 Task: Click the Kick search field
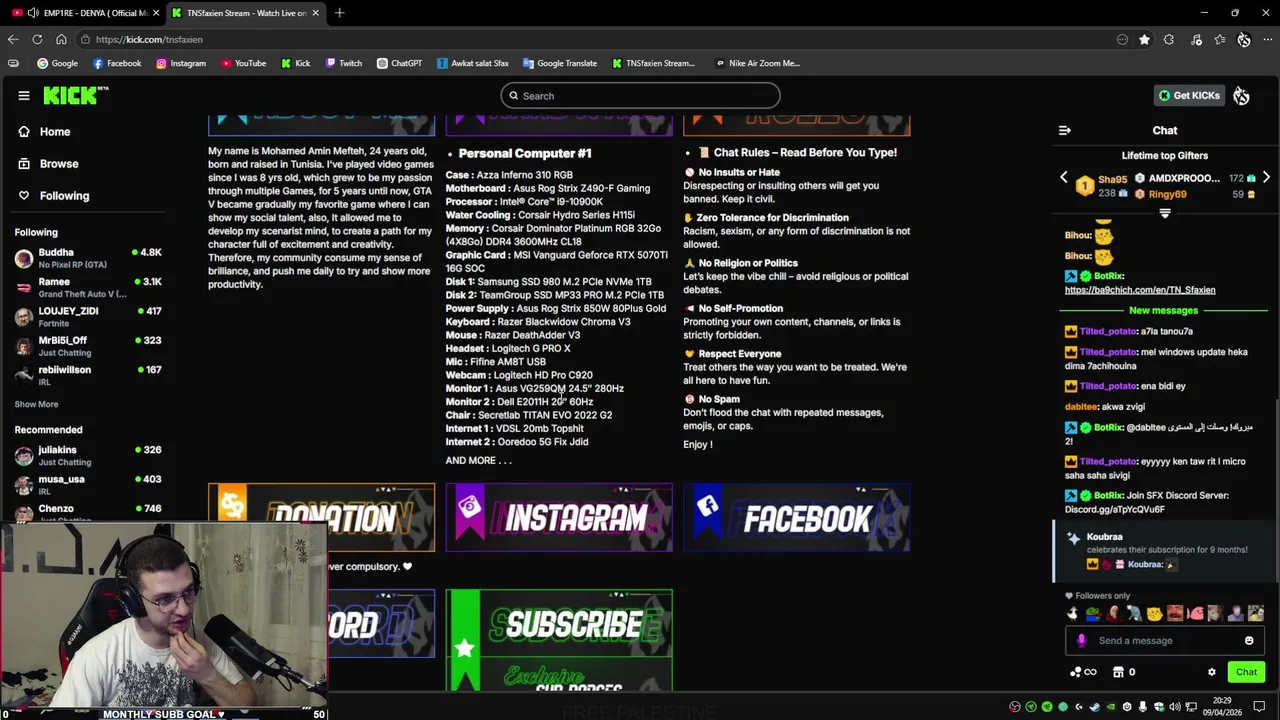point(640,96)
